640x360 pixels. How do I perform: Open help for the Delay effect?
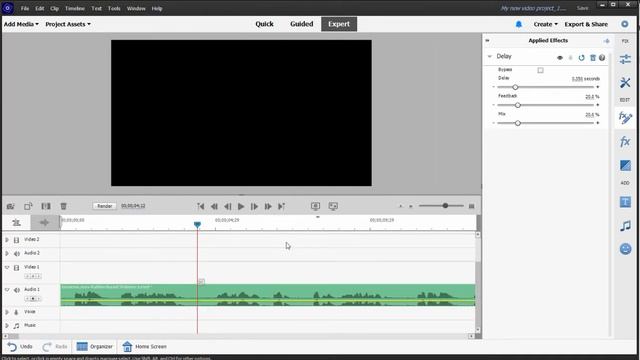click(602, 58)
